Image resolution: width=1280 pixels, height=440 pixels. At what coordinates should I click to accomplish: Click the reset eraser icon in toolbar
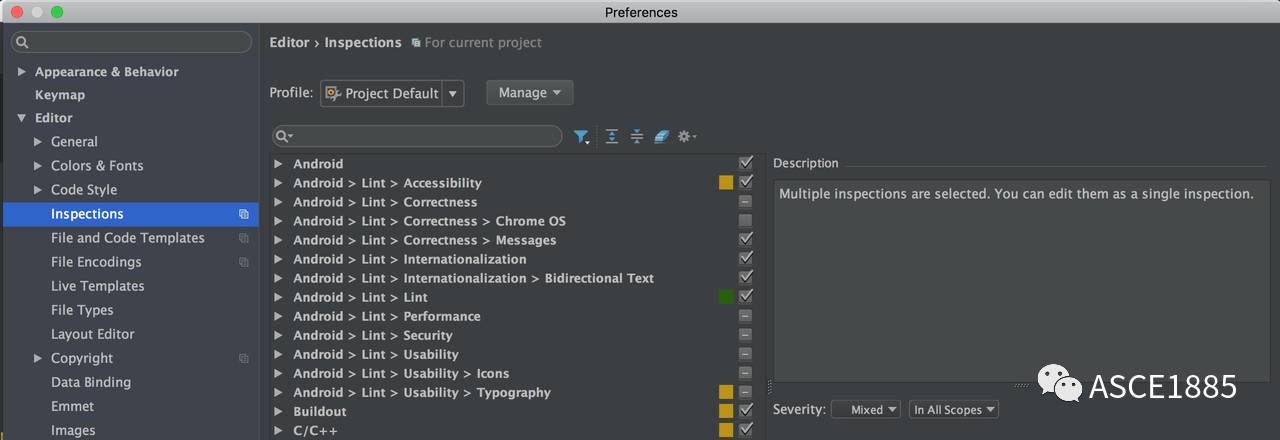coord(661,137)
